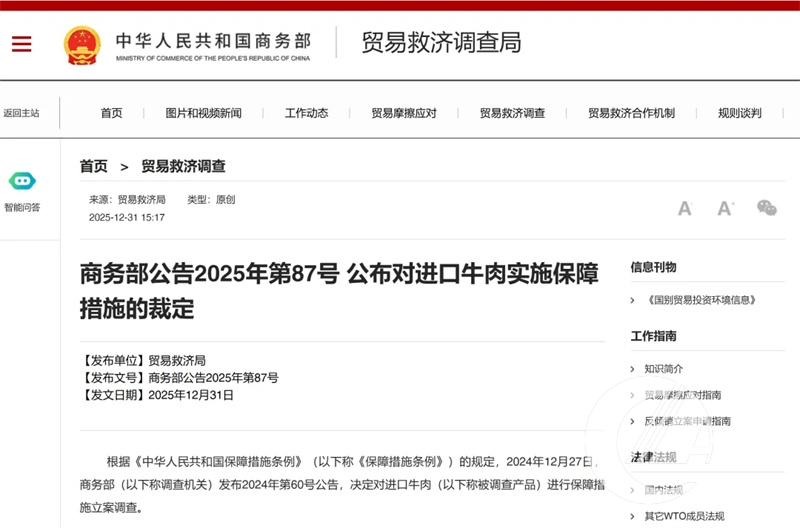
Task: Click the 贸易救济调查局 header title
Action: (x=441, y=42)
